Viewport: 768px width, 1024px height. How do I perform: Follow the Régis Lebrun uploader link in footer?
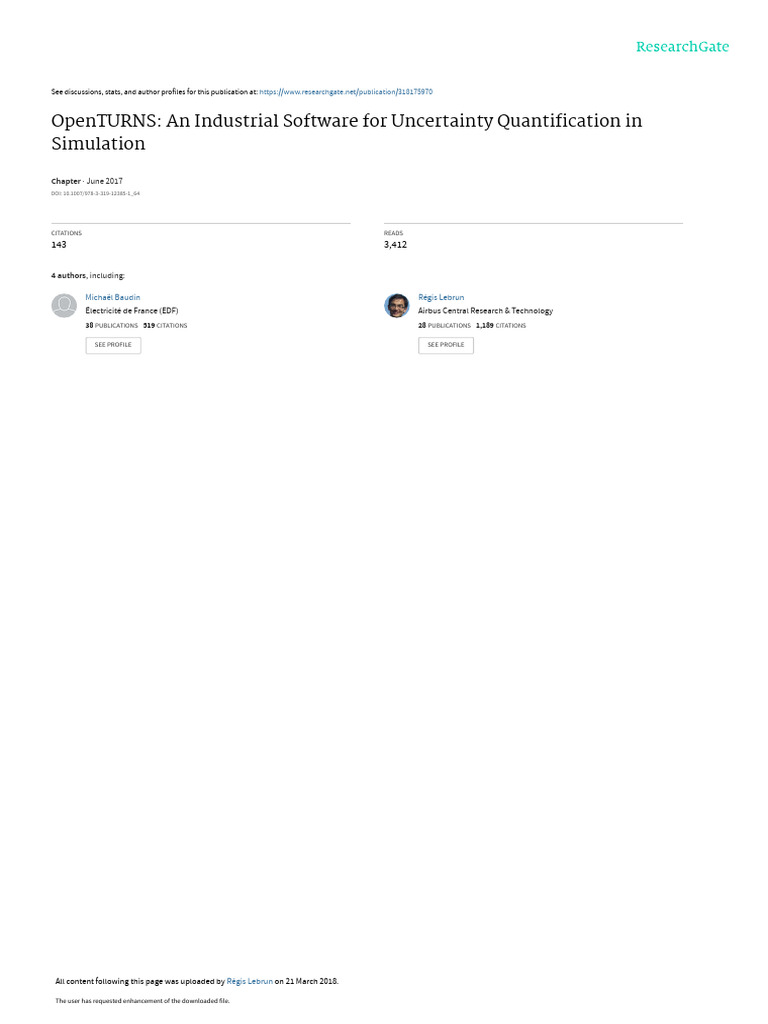click(x=250, y=981)
